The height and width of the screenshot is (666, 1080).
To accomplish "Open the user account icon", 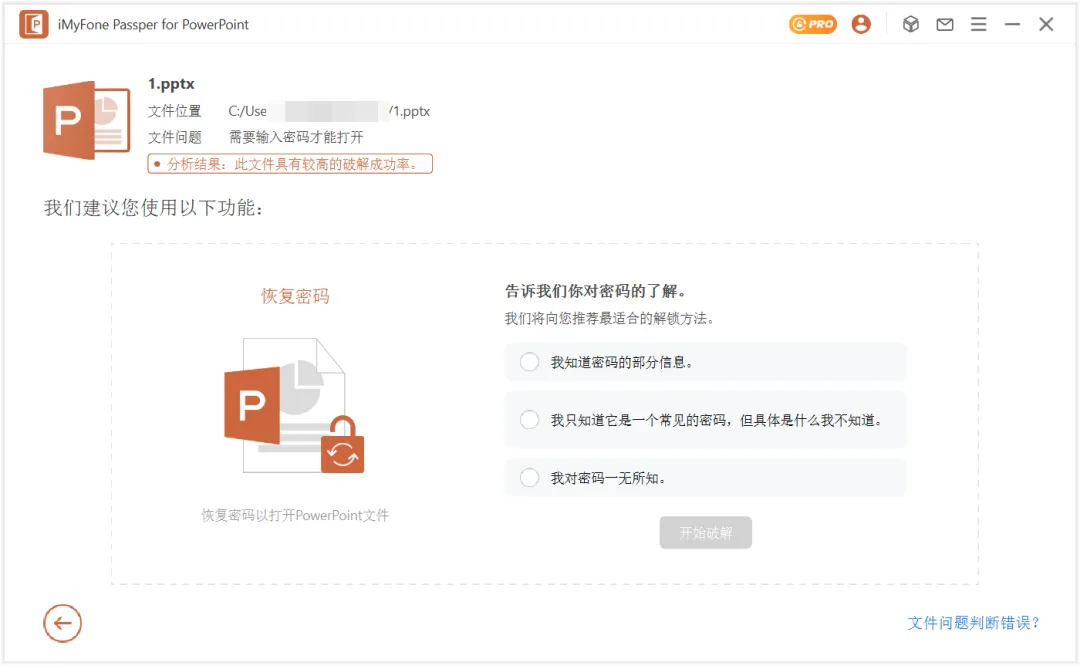I will tap(861, 24).
